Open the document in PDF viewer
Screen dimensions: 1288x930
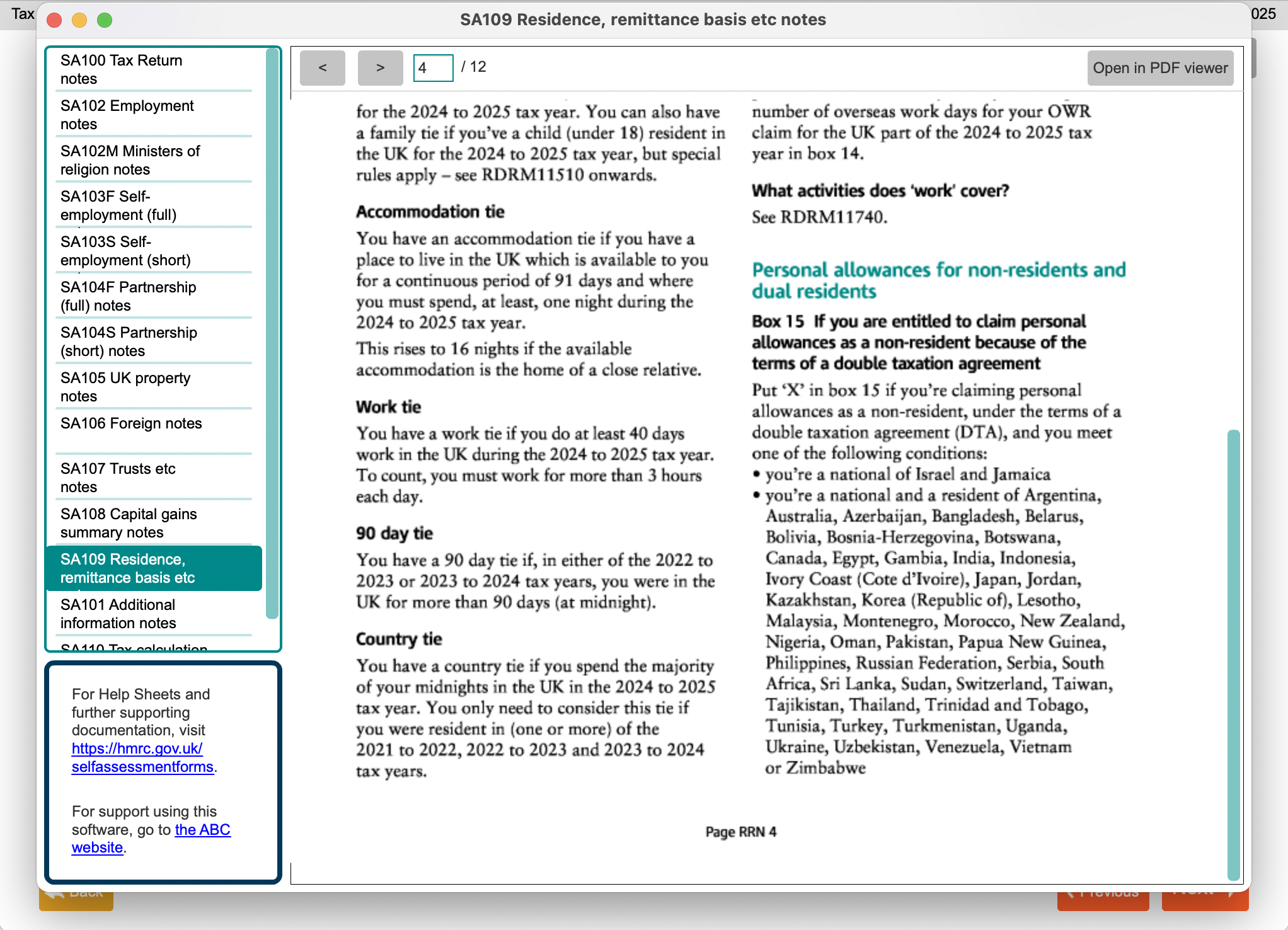point(1160,67)
